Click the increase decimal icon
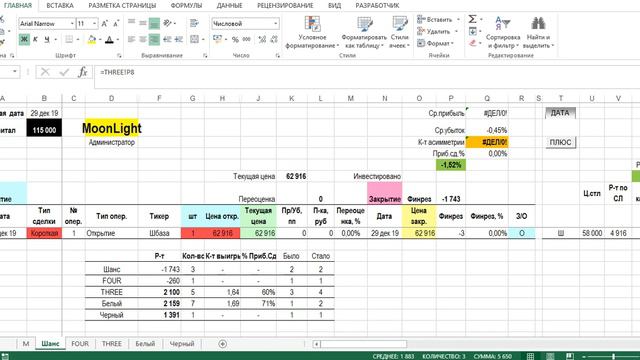The image size is (640, 360). (x=262, y=39)
